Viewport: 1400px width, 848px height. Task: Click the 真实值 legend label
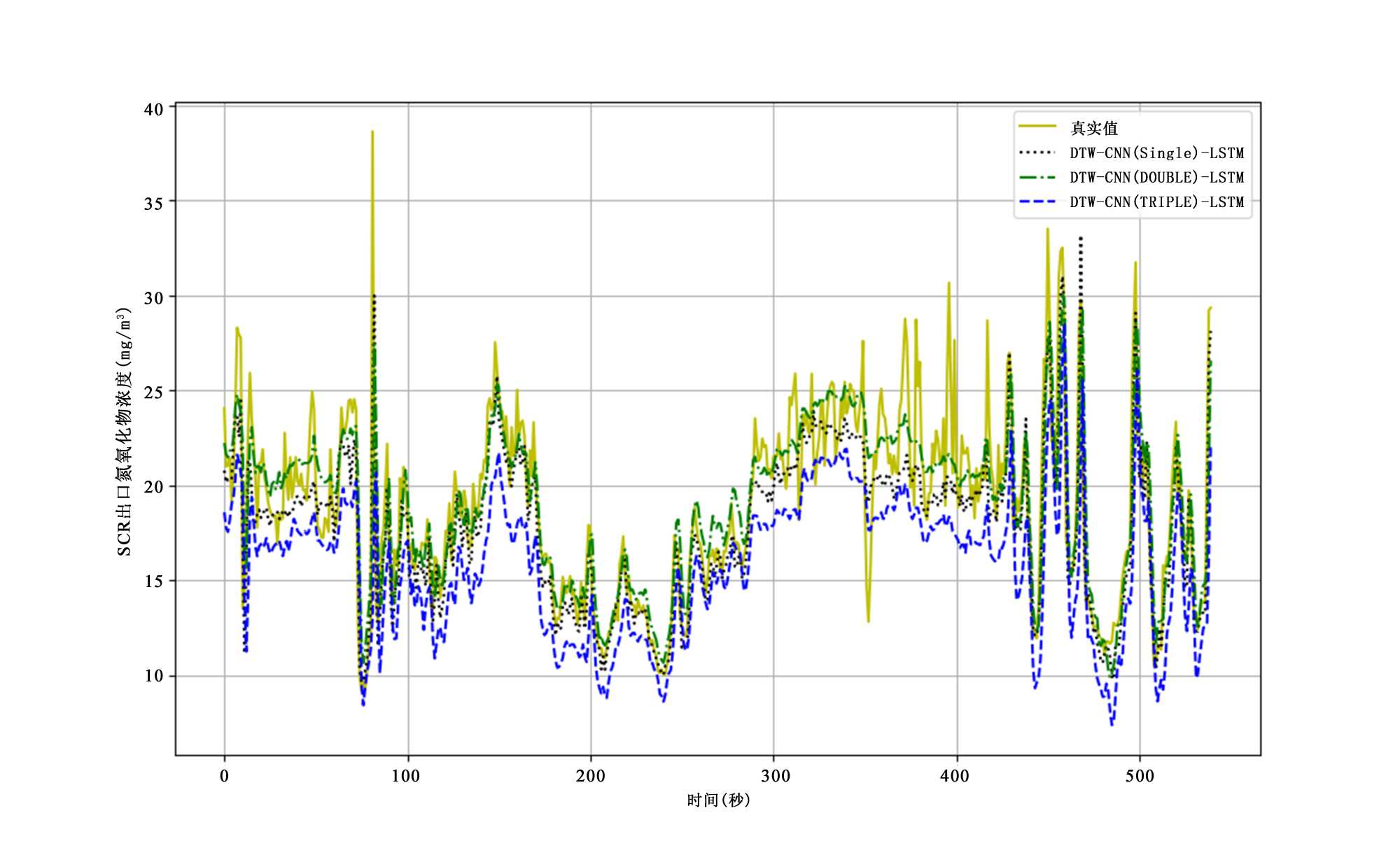pyautogui.click(x=1094, y=128)
